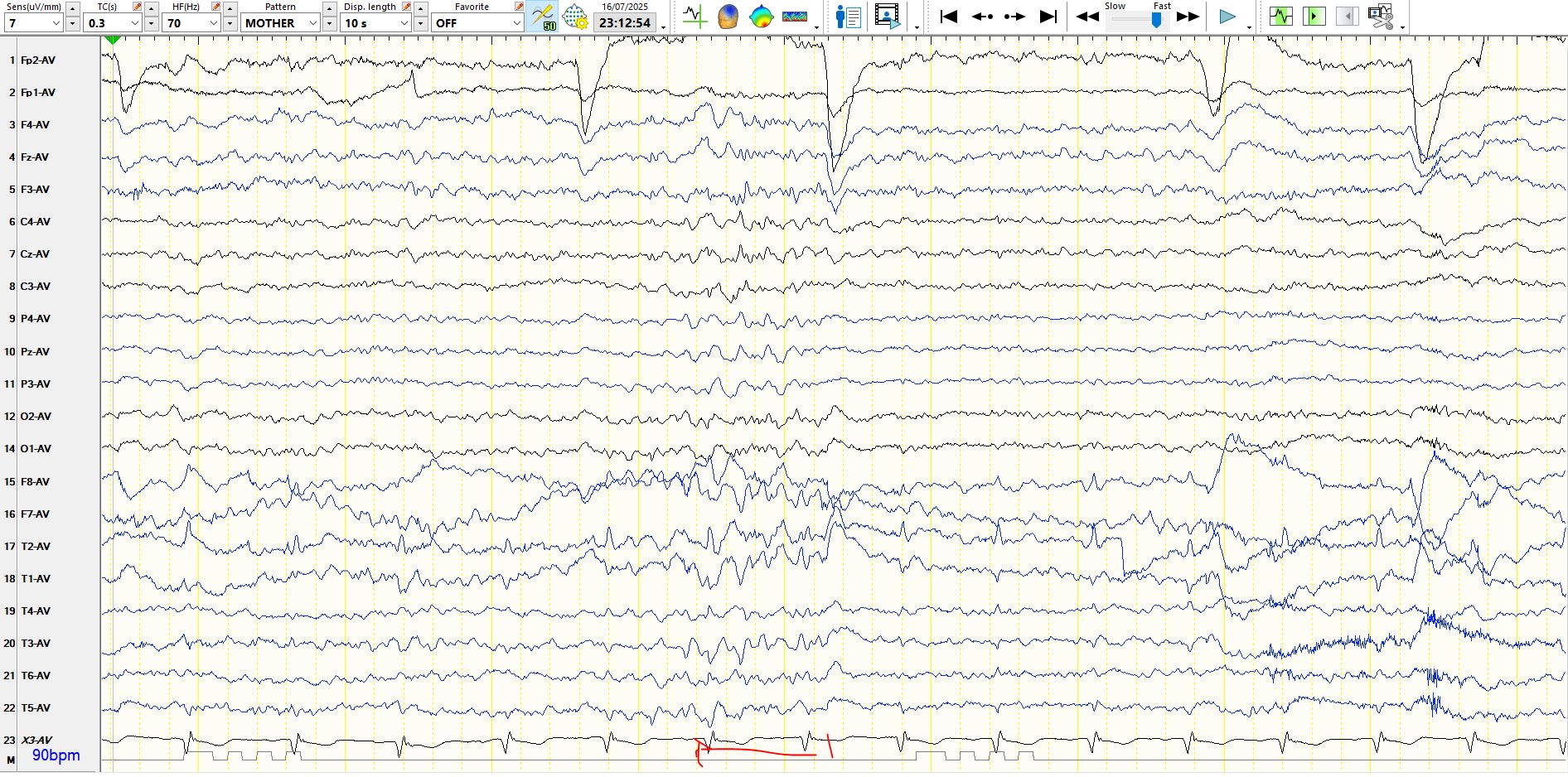Show the rainbow scalp topography map
The height and width of the screenshot is (777, 1568).
761,16
